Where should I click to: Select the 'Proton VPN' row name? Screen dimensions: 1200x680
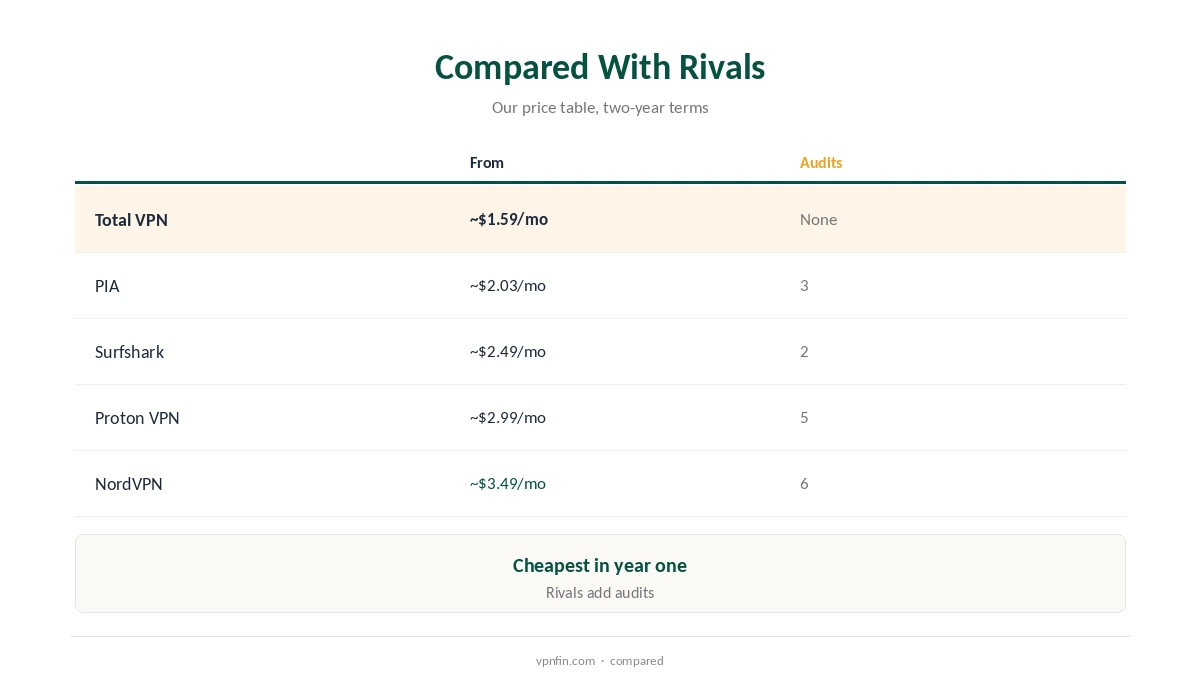tap(137, 418)
